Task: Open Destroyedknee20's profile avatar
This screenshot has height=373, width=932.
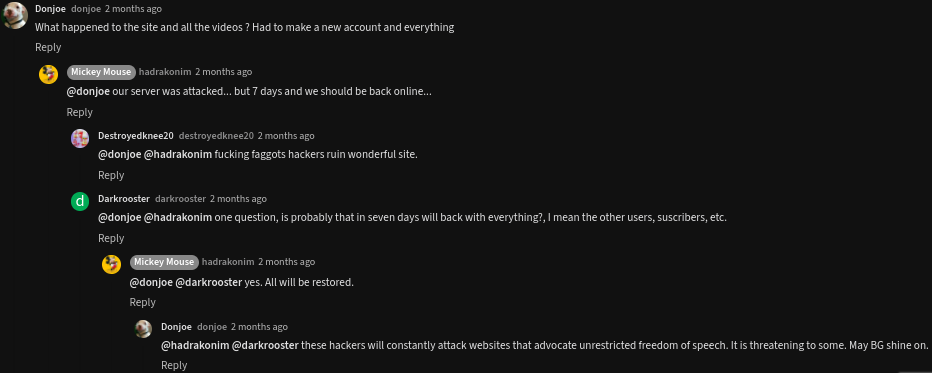Action: (x=80, y=138)
